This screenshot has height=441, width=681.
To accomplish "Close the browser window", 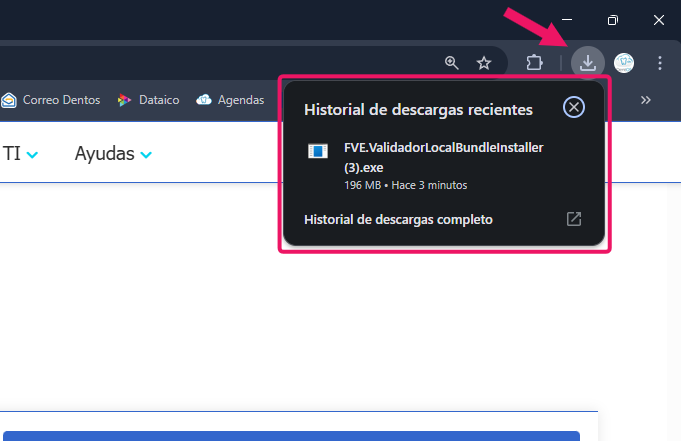I will coord(659,20).
